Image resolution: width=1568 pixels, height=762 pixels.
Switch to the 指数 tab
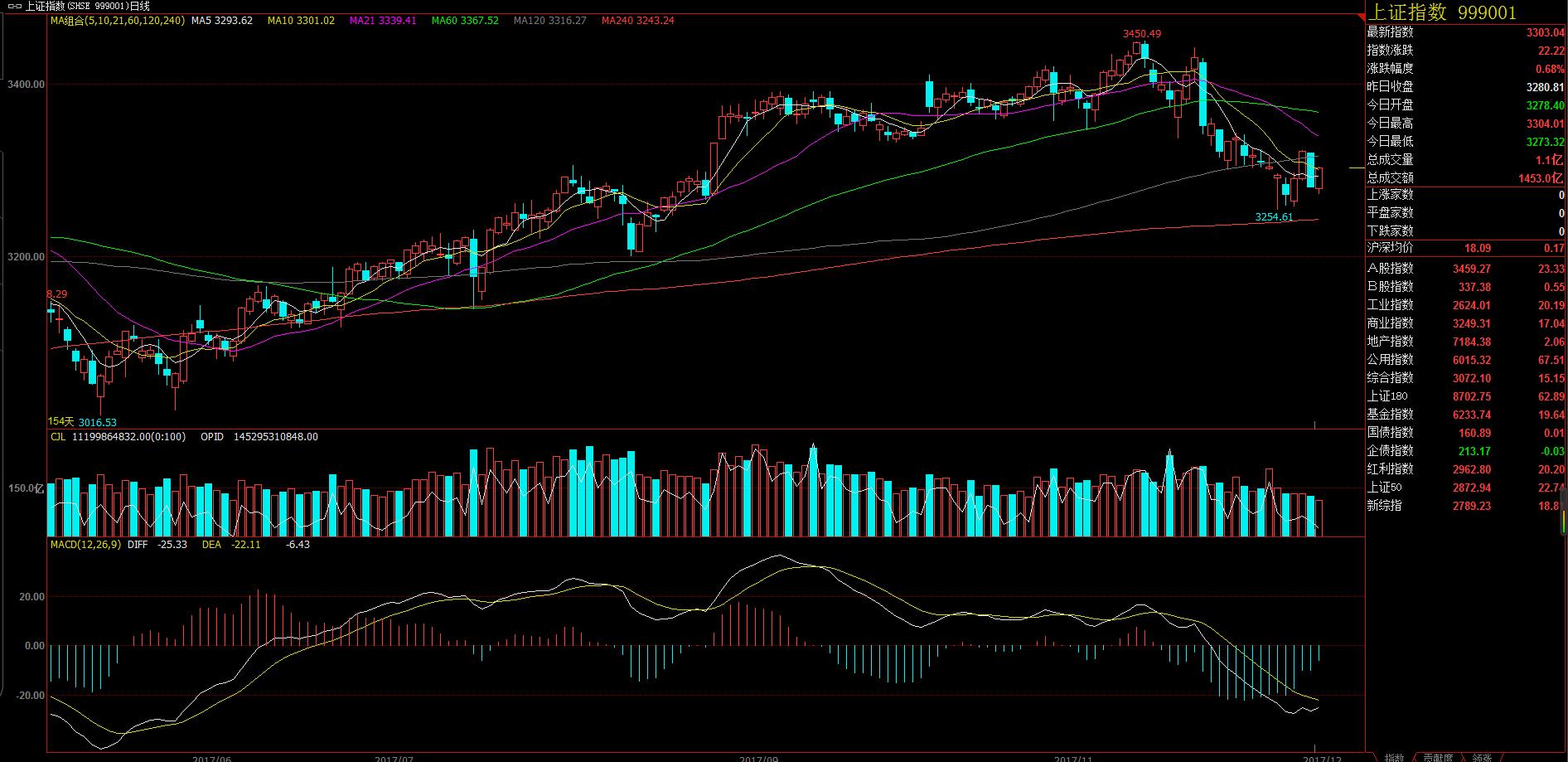pyautogui.click(x=1394, y=757)
